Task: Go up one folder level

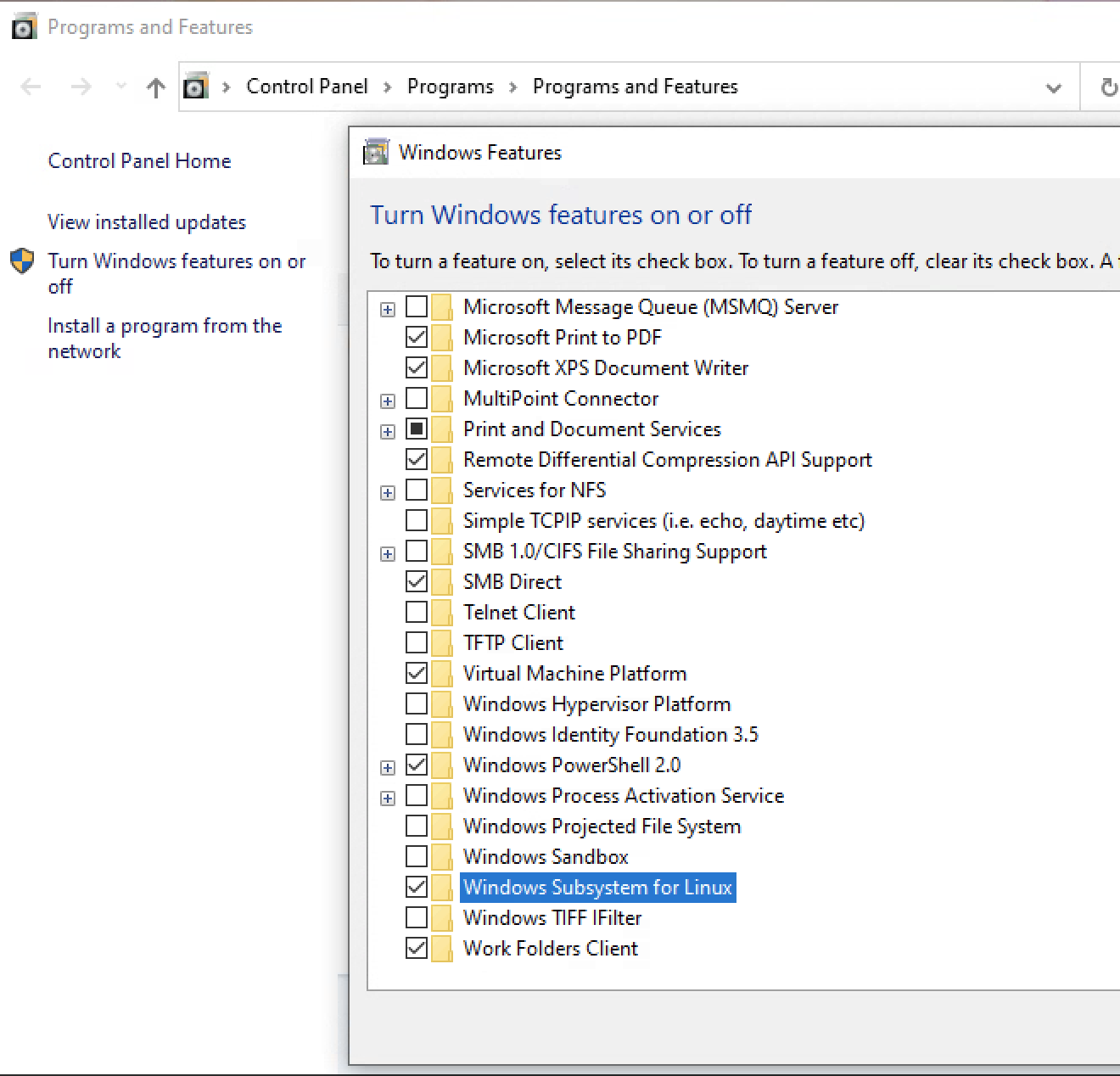Action: [x=155, y=87]
